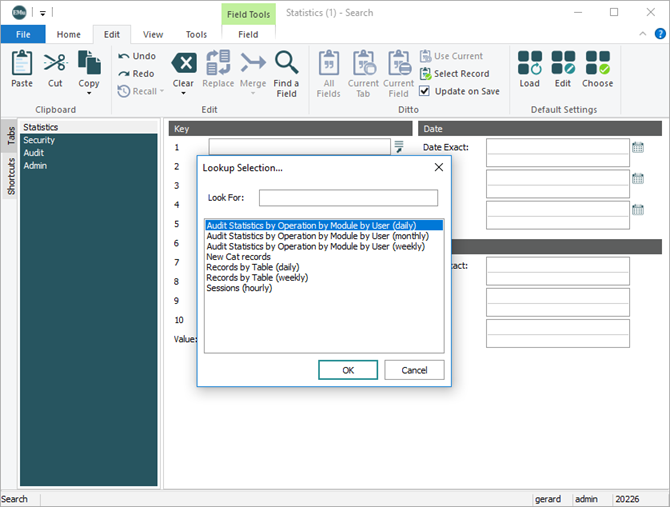Click the Look For text field
Viewport: 670px width, 507px height.
(x=347, y=197)
